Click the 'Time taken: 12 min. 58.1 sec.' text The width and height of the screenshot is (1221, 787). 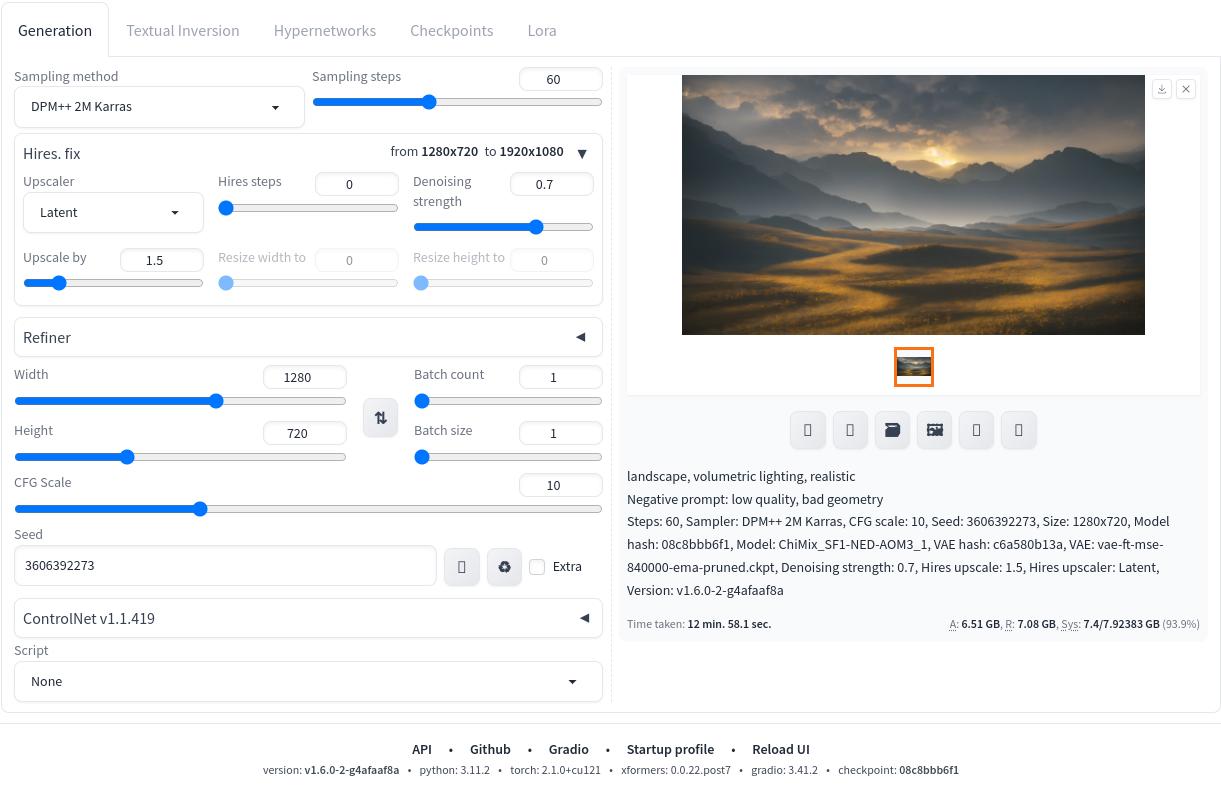click(699, 624)
